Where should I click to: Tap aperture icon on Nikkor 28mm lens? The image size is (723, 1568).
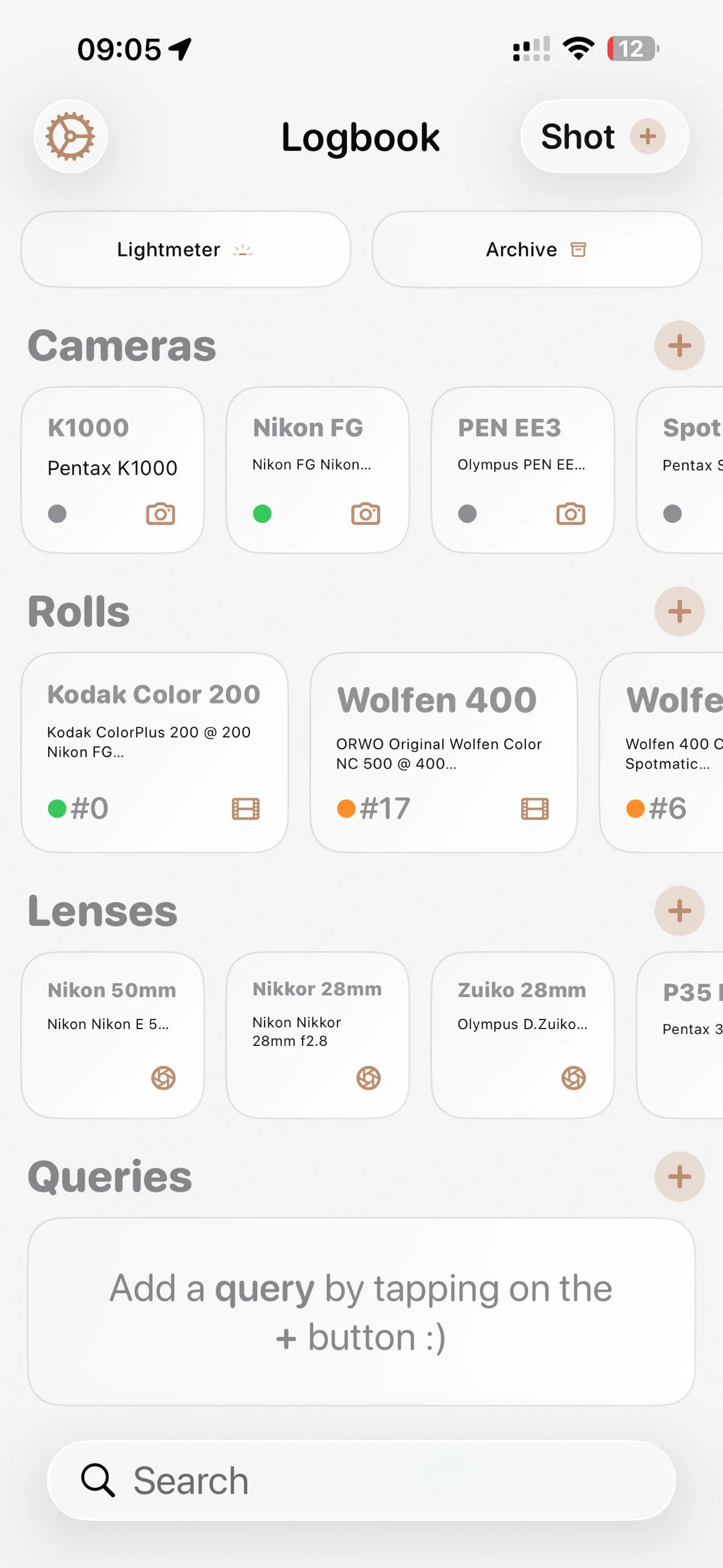pos(368,1078)
